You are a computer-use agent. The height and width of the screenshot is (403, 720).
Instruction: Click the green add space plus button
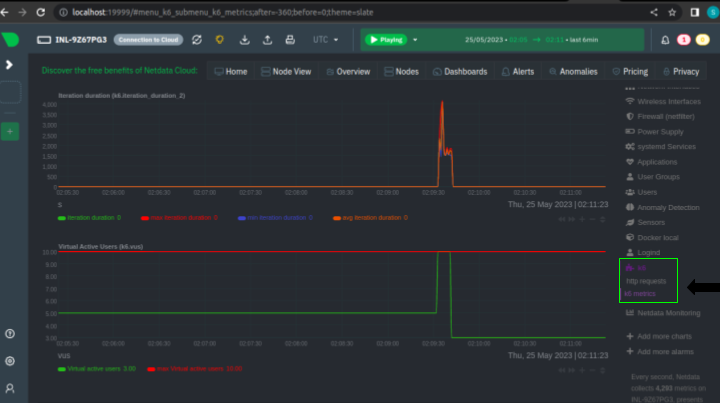pyautogui.click(x=10, y=132)
